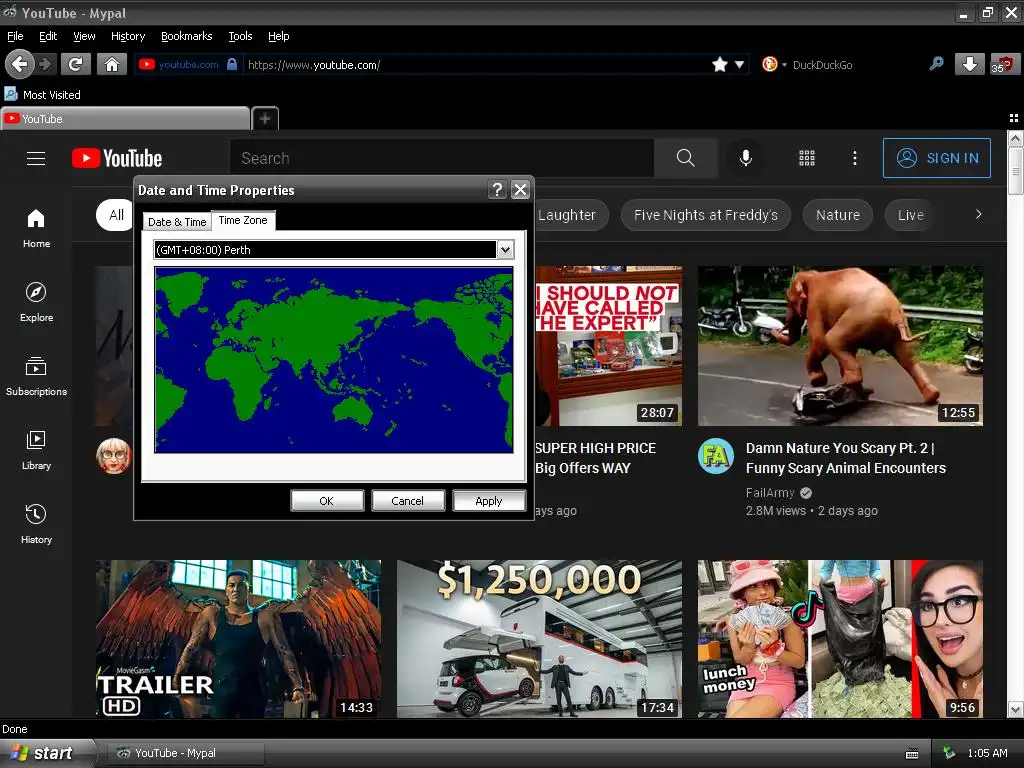Click Cancel in Date and Time Properties
The height and width of the screenshot is (768, 1024).
point(408,501)
